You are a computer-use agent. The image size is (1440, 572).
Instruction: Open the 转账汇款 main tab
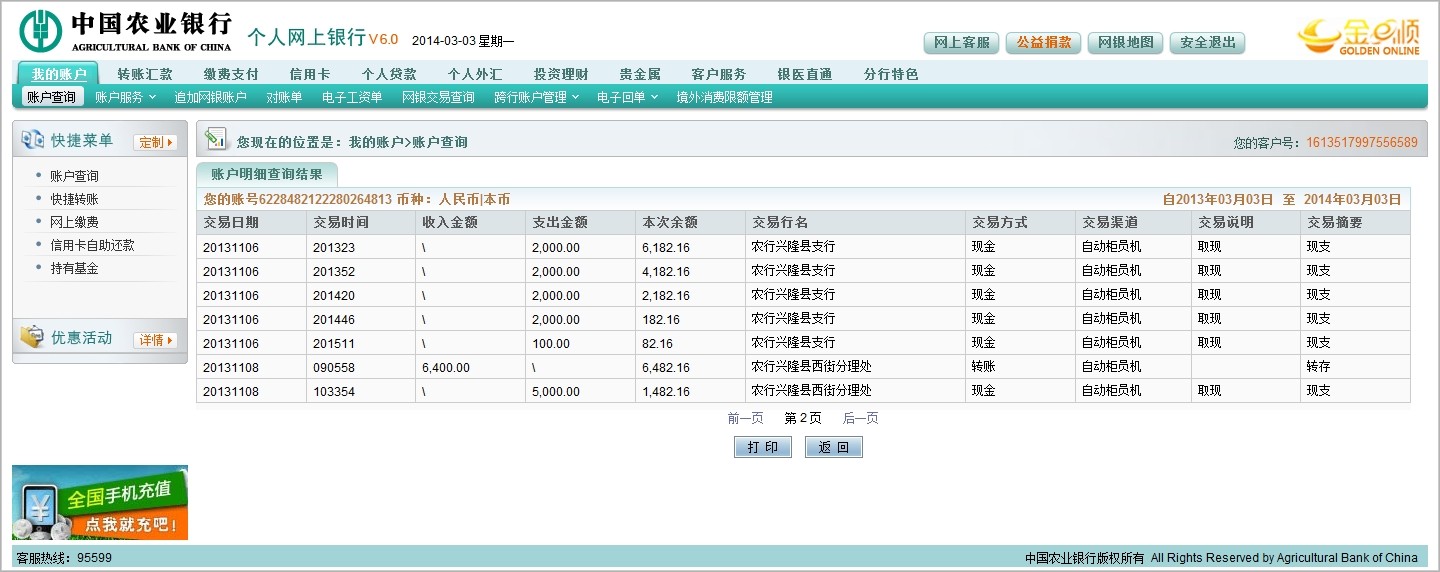(145, 74)
